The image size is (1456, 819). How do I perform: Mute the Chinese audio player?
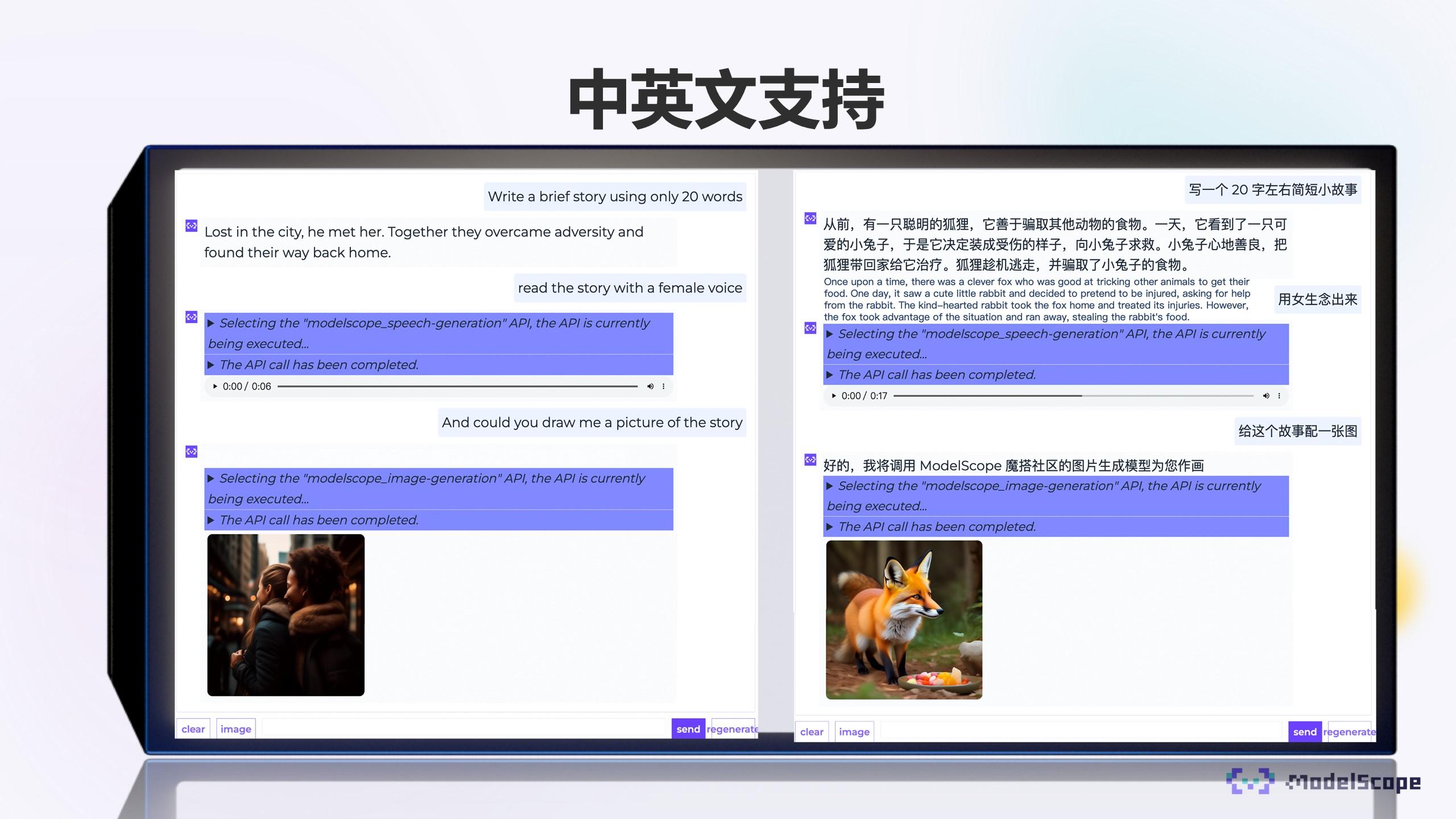pyautogui.click(x=1267, y=395)
